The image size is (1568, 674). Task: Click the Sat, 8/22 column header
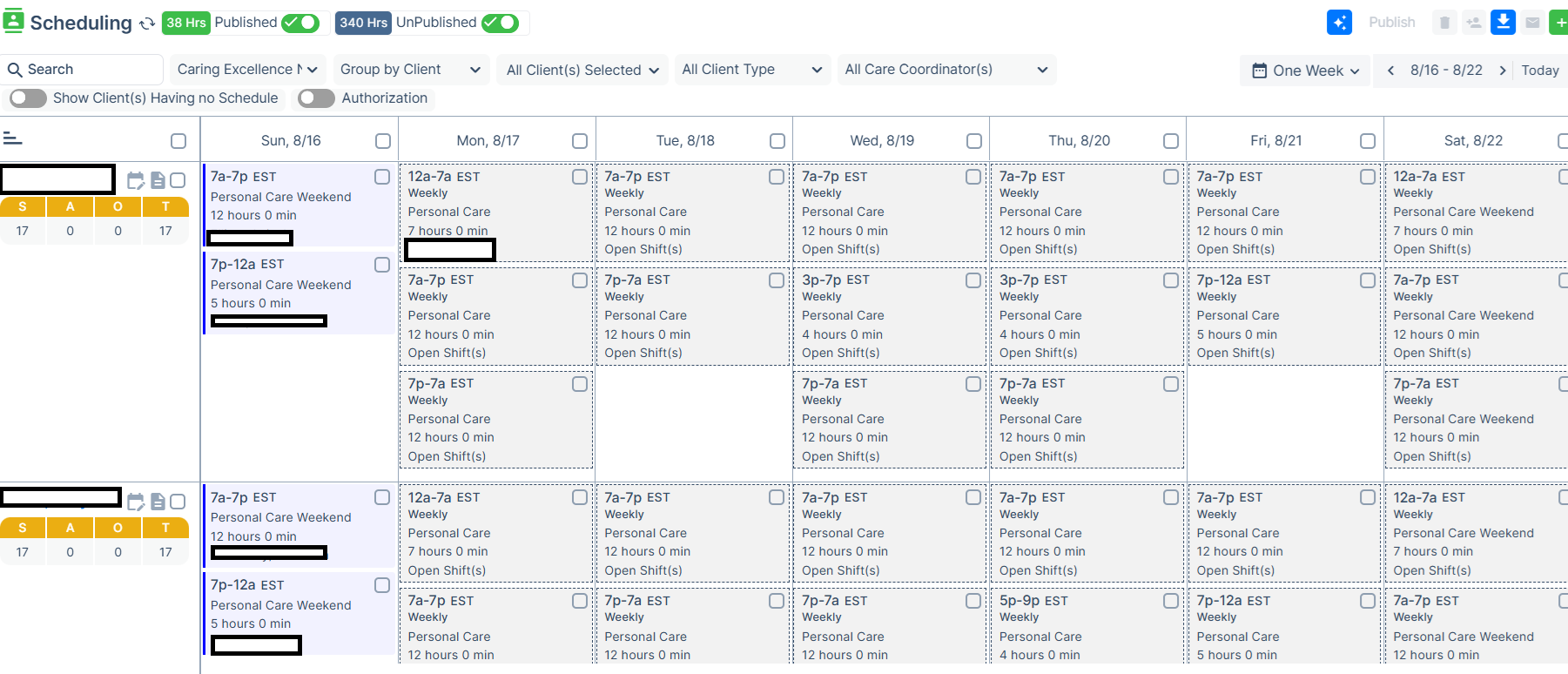click(1473, 141)
